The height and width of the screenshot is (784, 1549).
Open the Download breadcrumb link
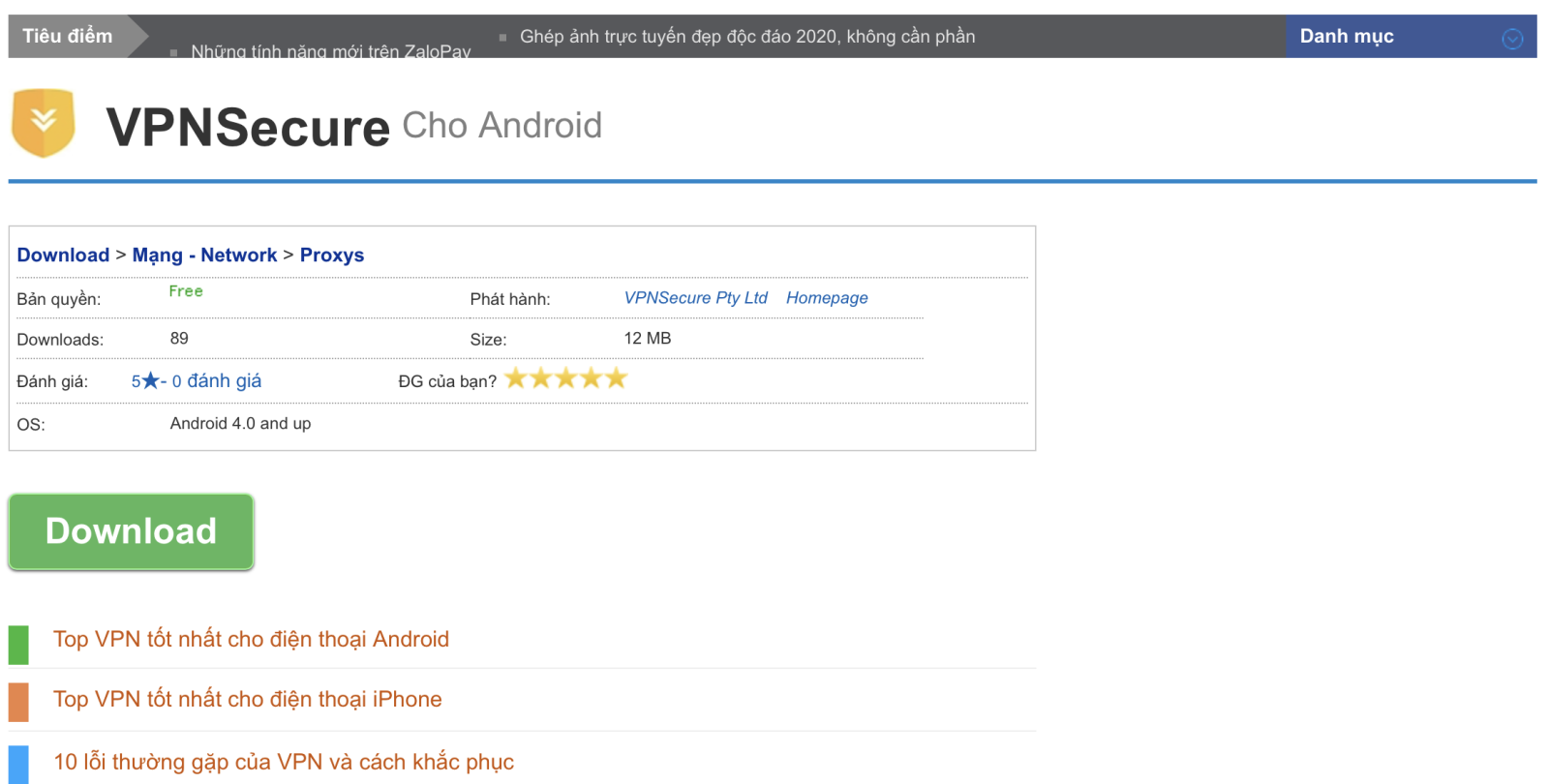pyautogui.click(x=63, y=255)
